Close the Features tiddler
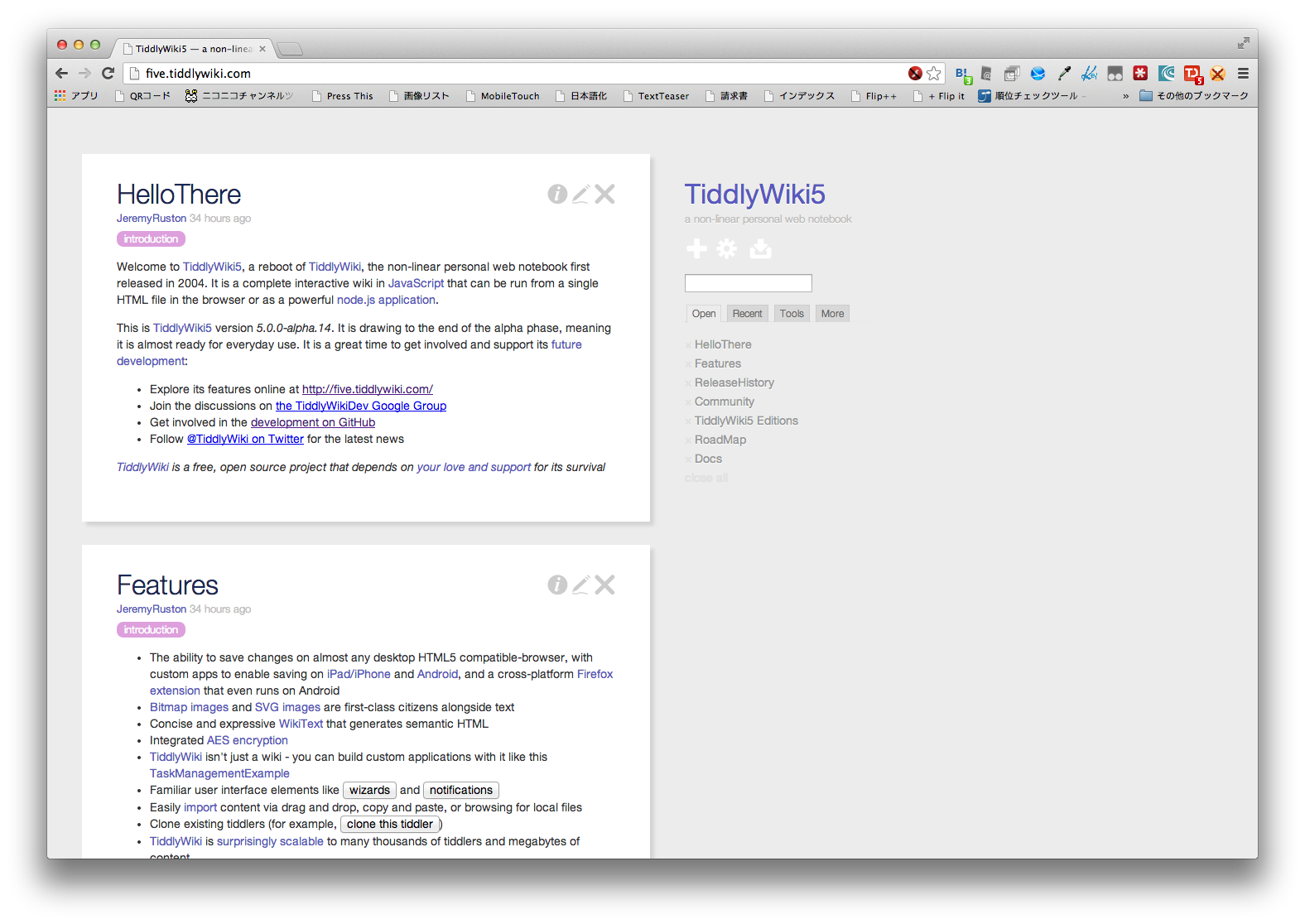The width and height of the screenshot is (1305, 924). click(x=605, y=585)
